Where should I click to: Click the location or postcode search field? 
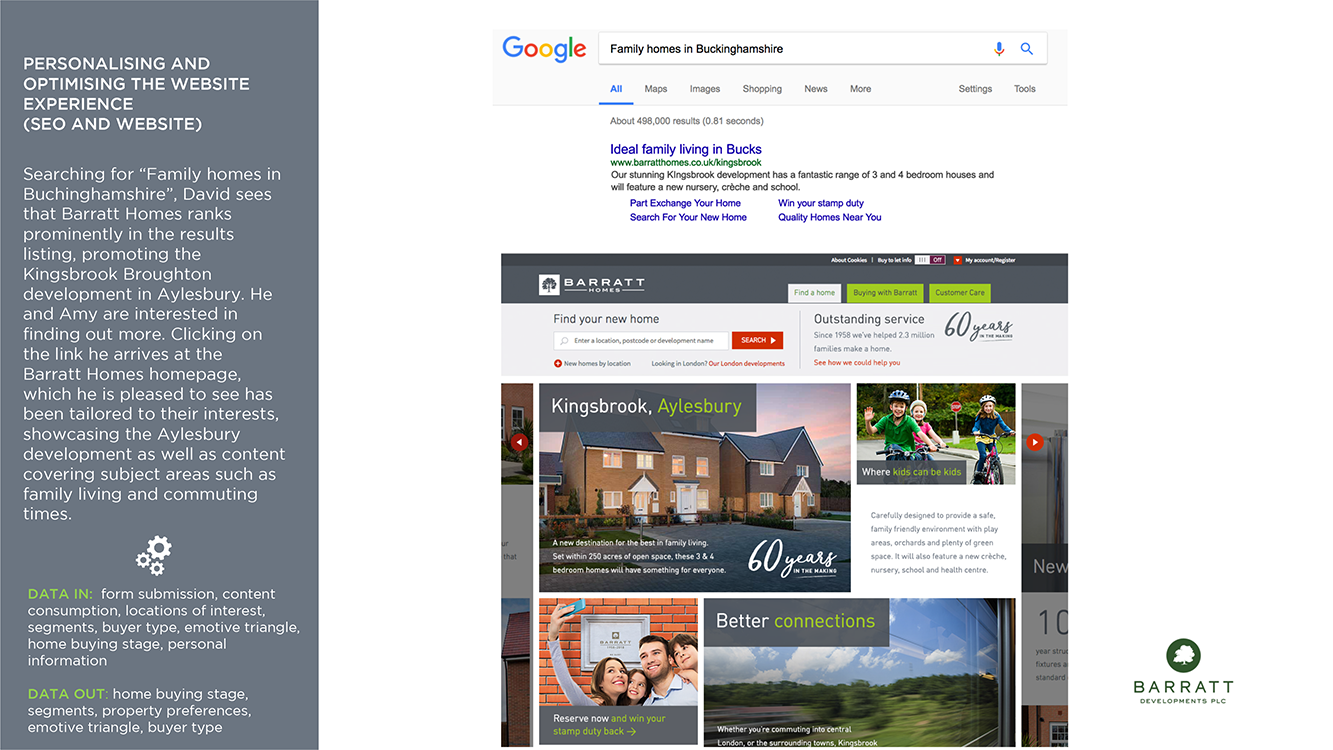click(640, 341)
